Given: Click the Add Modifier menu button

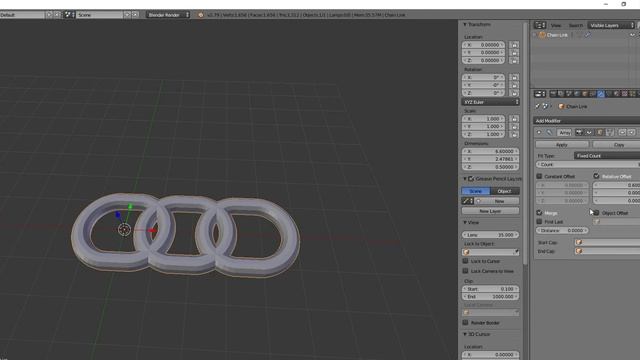Looking at the screenshot, I should [587, 121].
